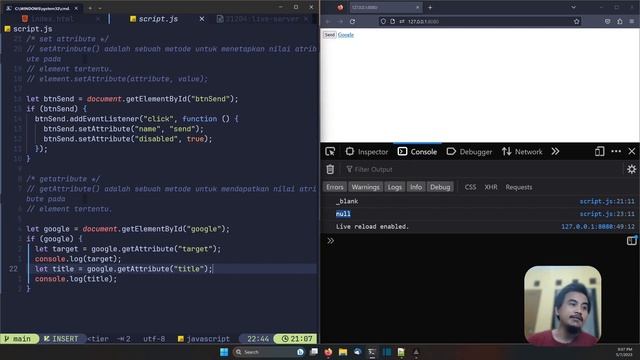Toggle the Logs filter in console
This screenshot has height=360, width=640.
[394, 187]
